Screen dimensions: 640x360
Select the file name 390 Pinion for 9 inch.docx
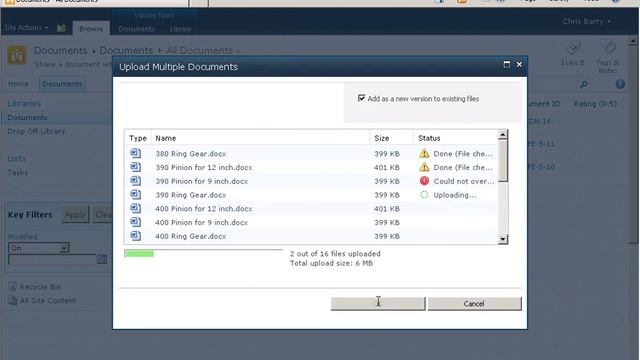202,181
